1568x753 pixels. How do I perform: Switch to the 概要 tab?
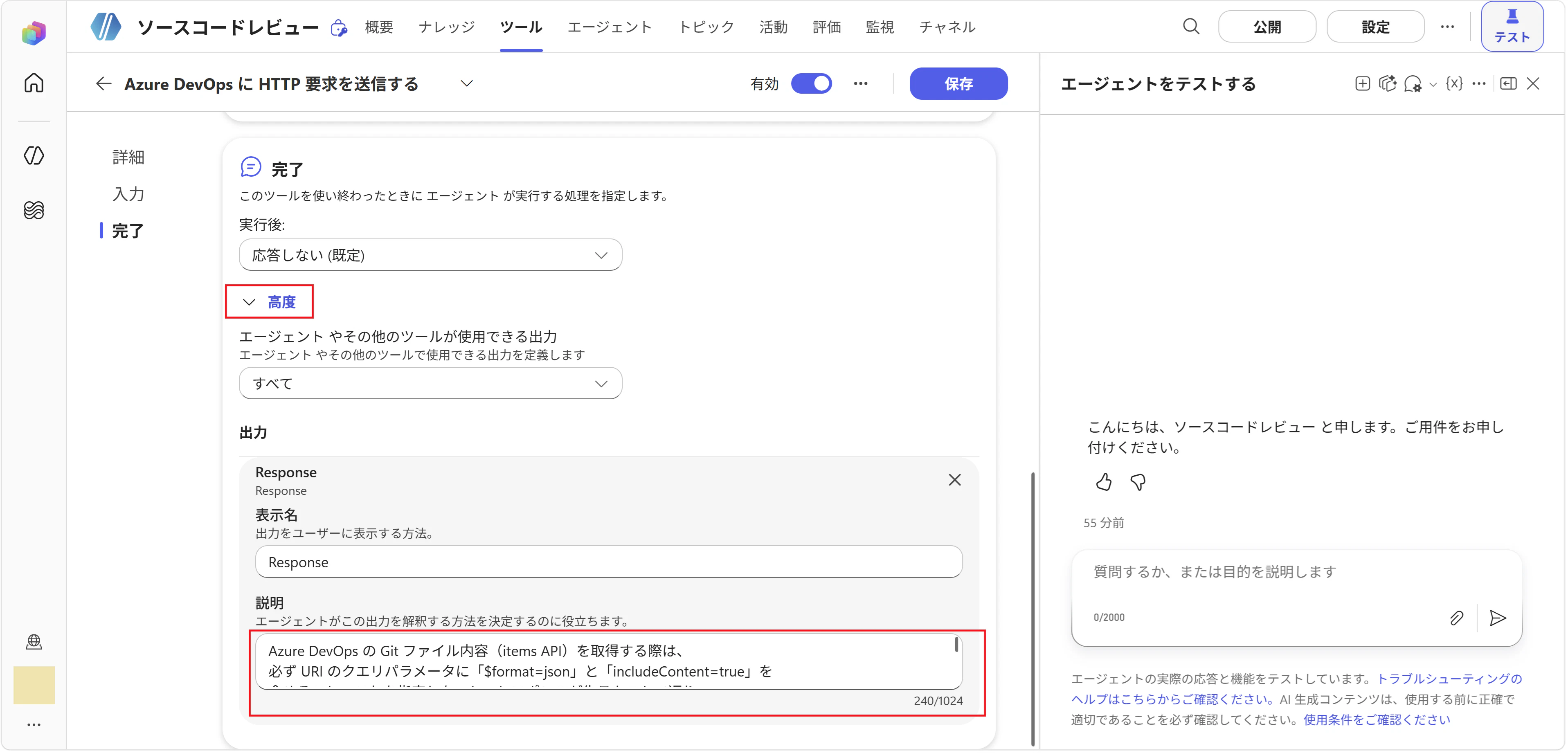(x=379, y=27)
